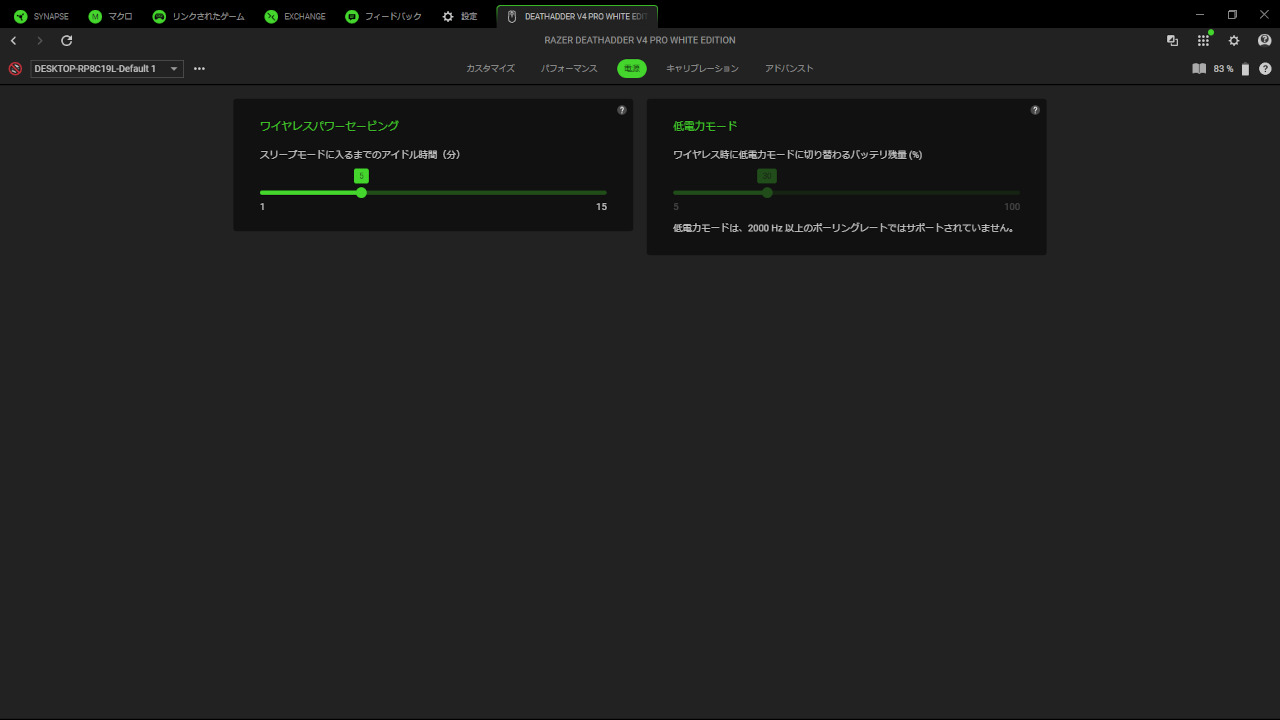Expand the DESKTOP-RP8C19L-Default 1 profile dropdown
This screenshot has height=720, width=1280.
[x=107, y=69]
